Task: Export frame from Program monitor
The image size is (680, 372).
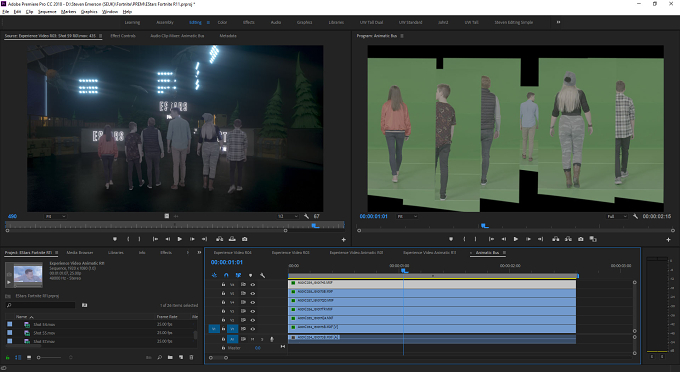Action: tap(581, 239)
